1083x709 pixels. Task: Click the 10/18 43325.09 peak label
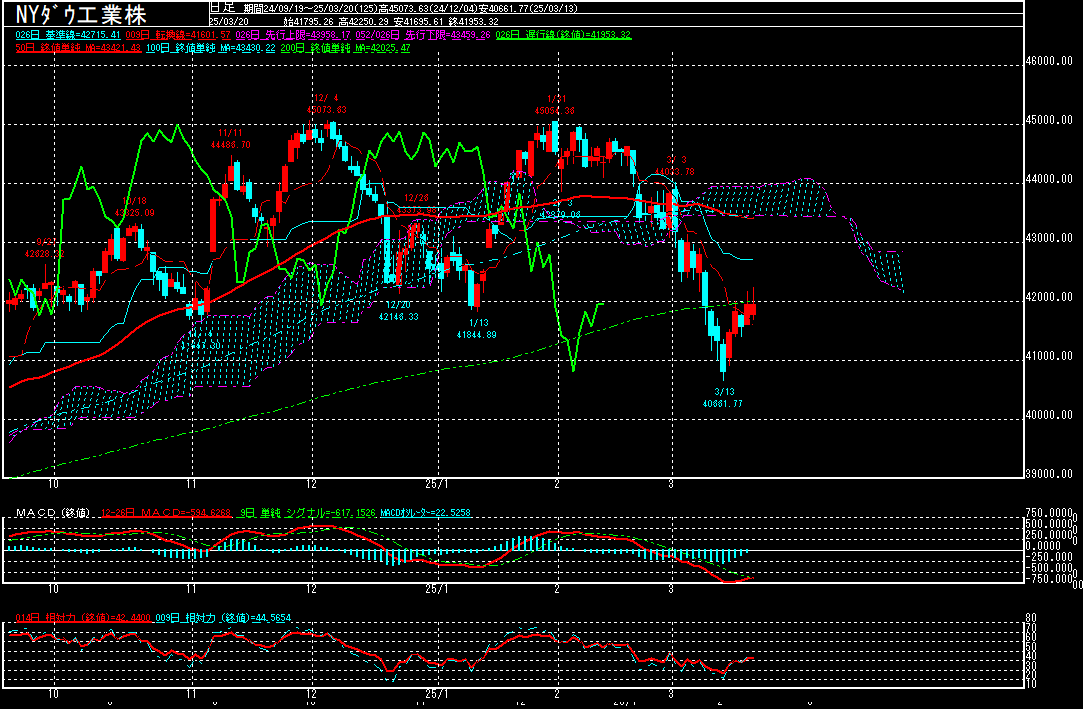(135, 206)
